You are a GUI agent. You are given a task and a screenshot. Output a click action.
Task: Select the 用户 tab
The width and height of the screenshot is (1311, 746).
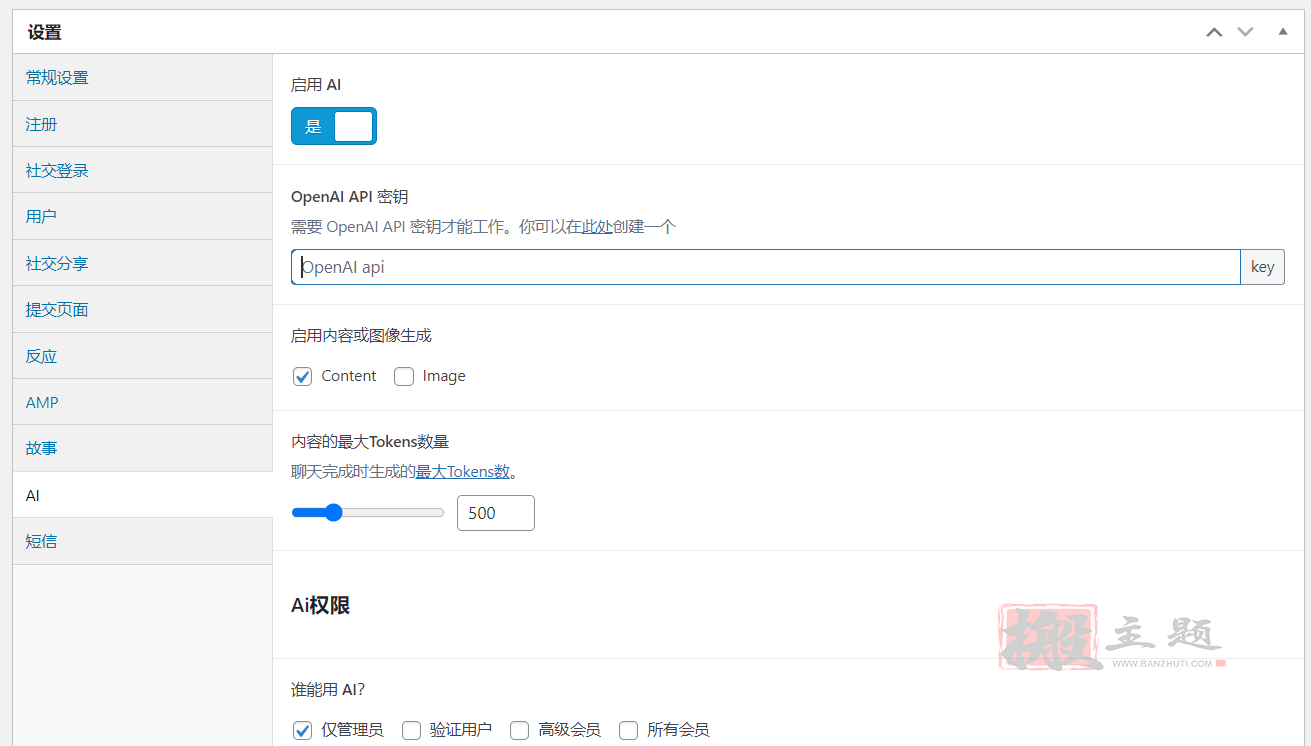(x=143, y=216)
